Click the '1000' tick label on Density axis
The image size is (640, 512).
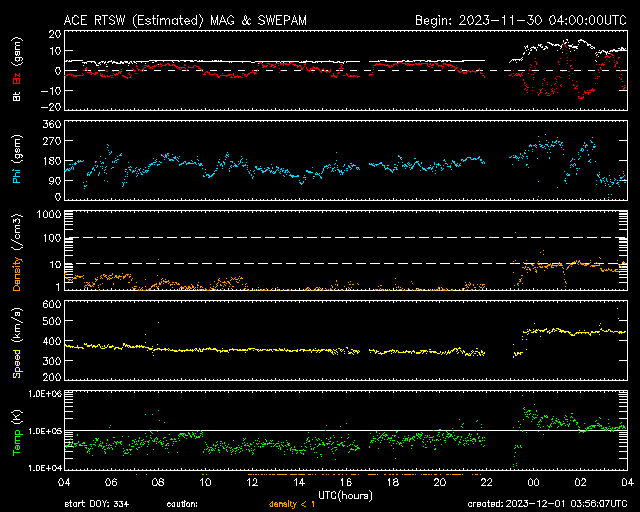point(49,214)
